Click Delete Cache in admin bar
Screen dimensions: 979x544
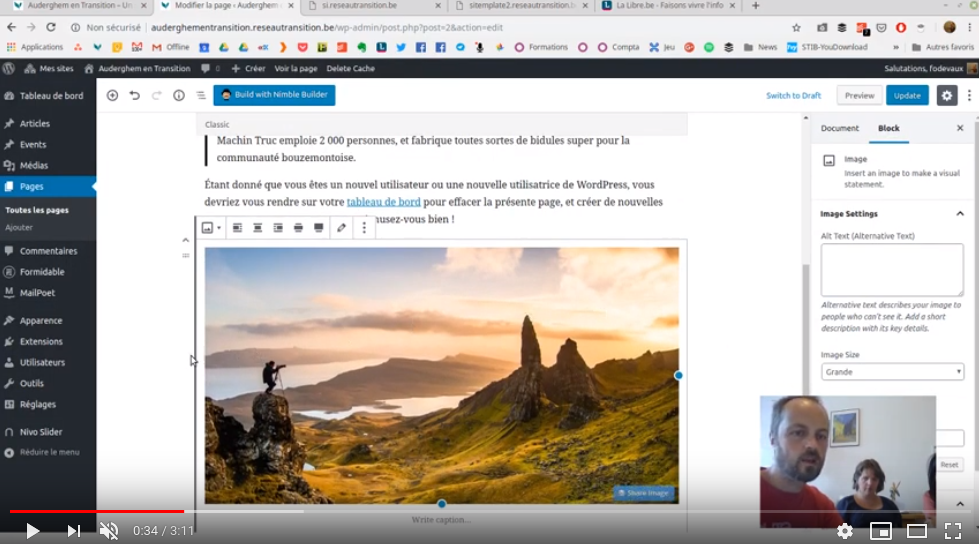350,68
